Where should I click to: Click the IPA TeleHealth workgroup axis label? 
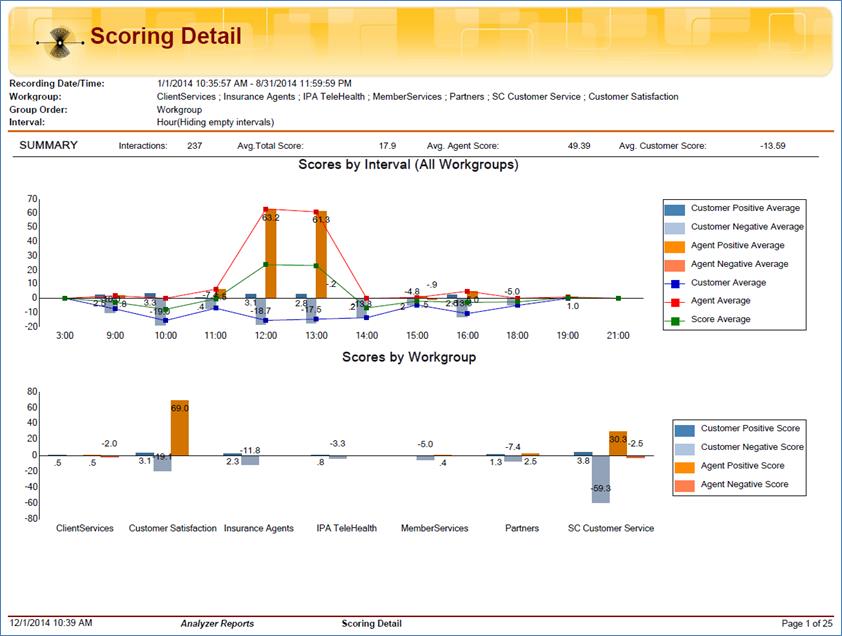[x=347, y=528]
